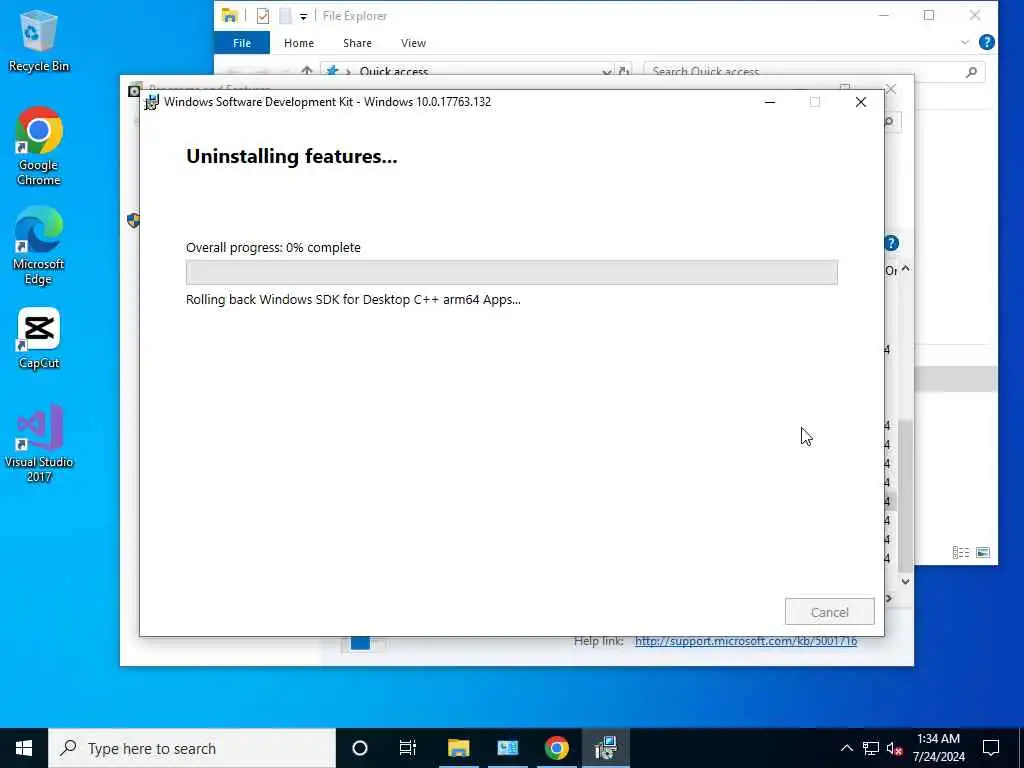Click the Programs and Features vertical scrollbar thumb

905,495
